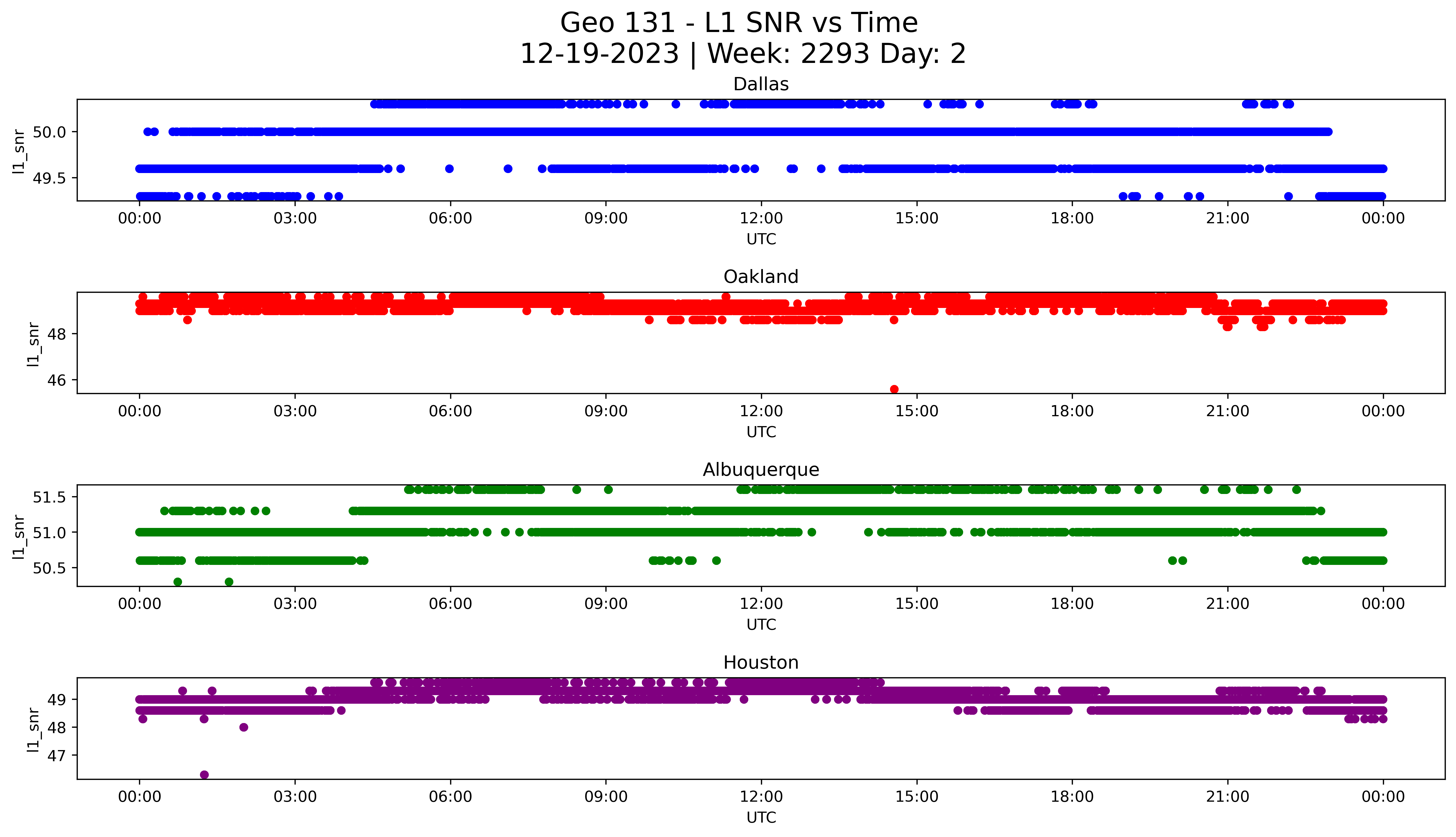Click the purple point at 48 near 02:00 in Houston

(x=244, y=727)
